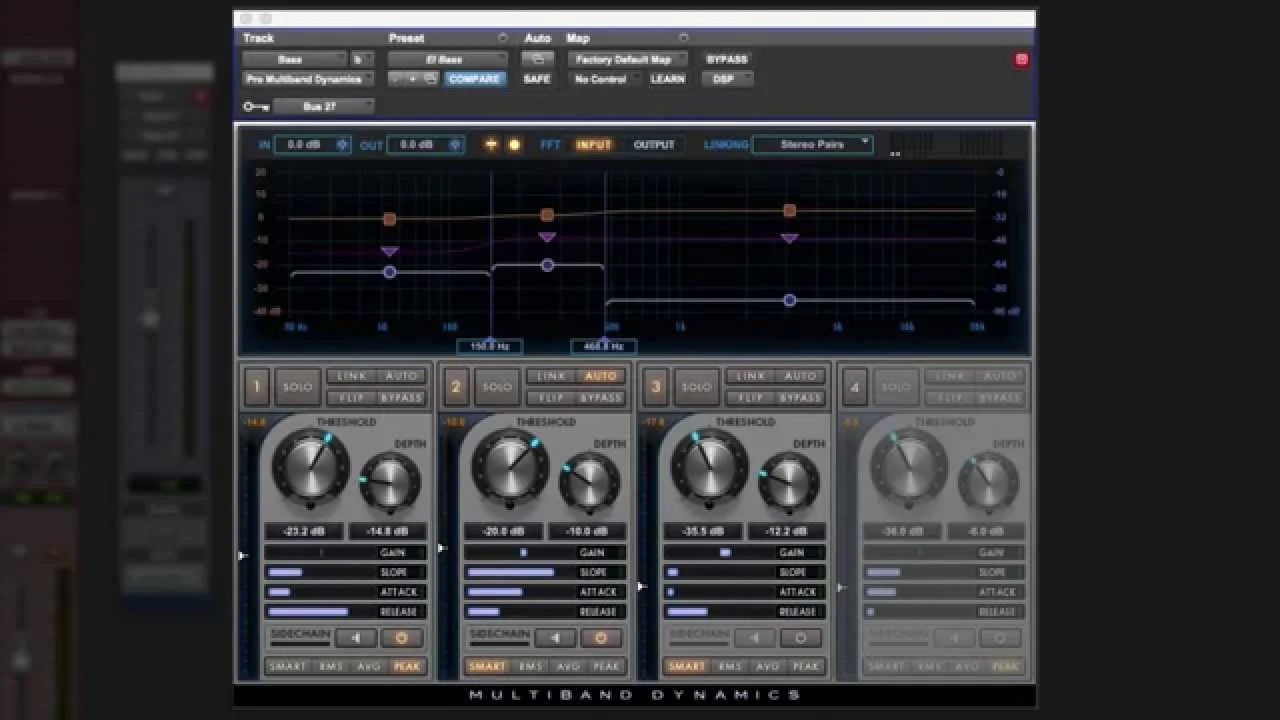The width and height of the screenshot is (1280, 720).
Task: Solo band 1
Action: coord(297,387)
